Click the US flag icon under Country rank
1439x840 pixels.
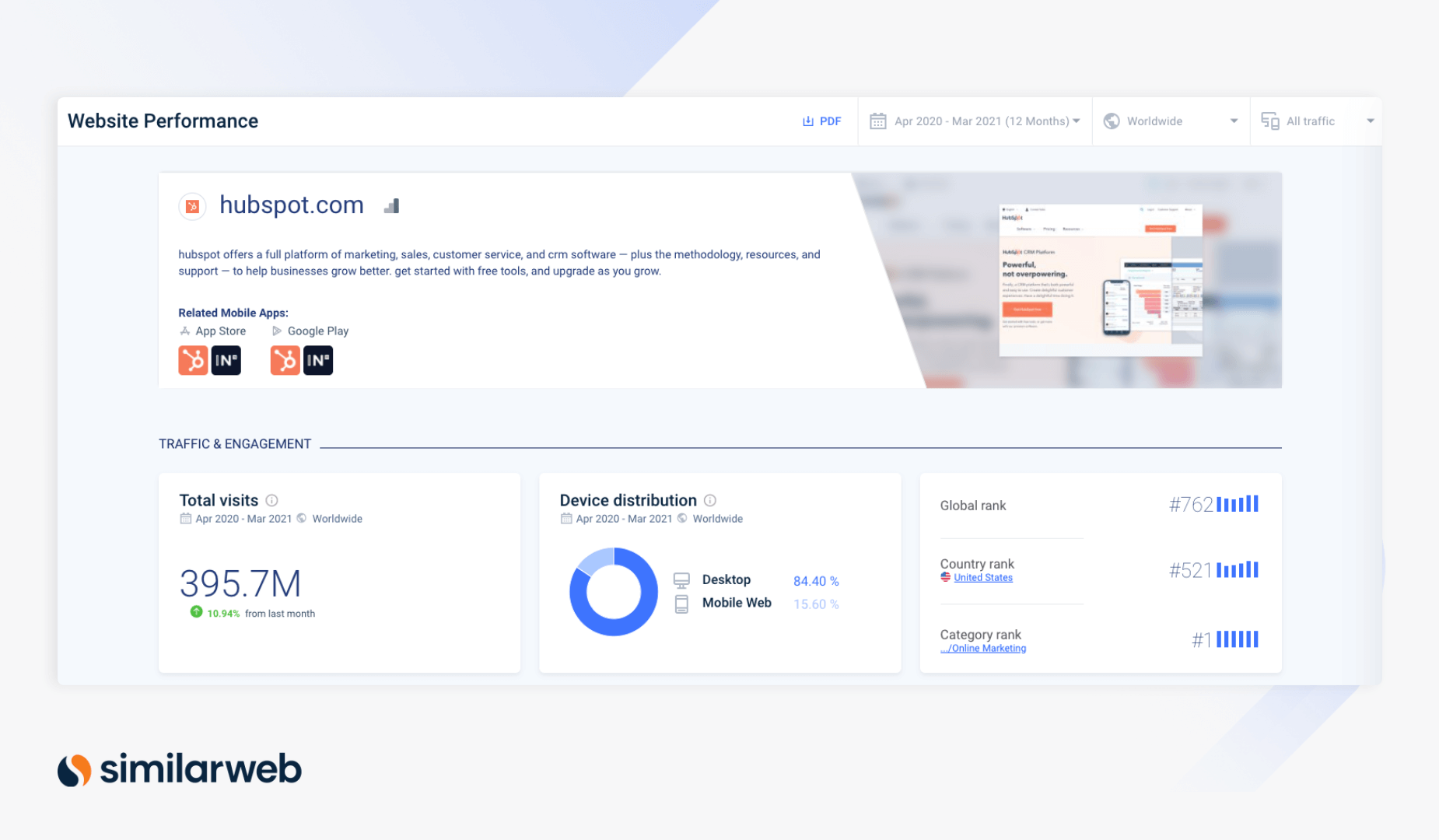pyautogui.click(x=945, y=577)
